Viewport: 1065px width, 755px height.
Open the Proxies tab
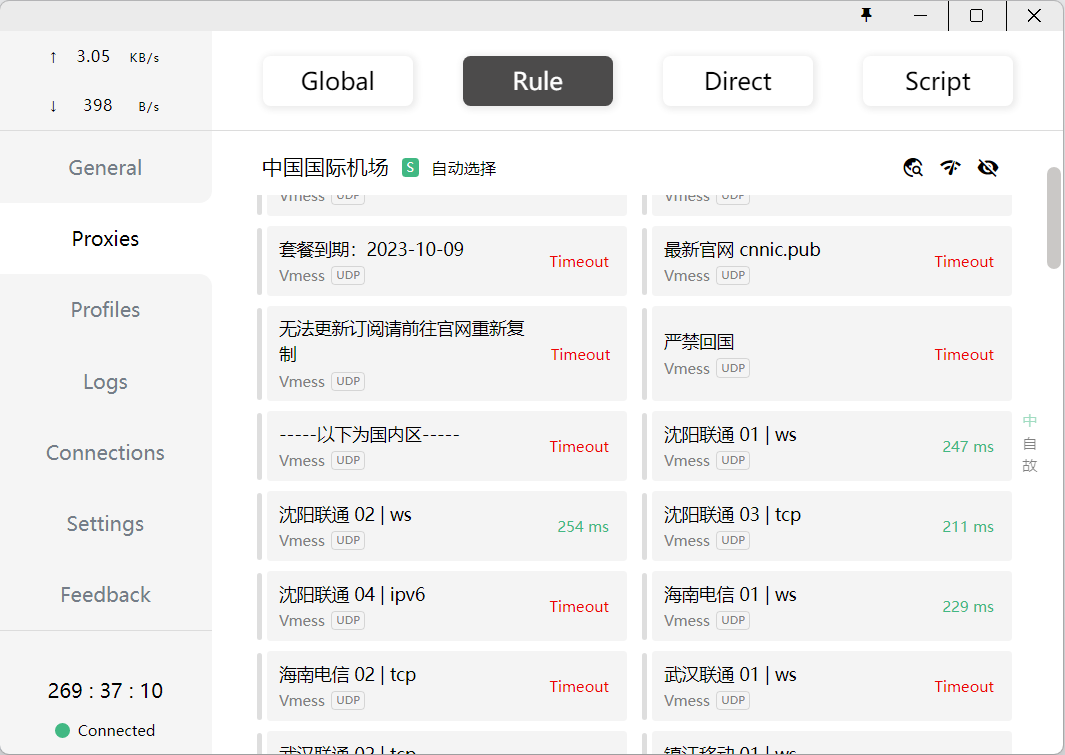pyautogui.click(x=105, y=238)
